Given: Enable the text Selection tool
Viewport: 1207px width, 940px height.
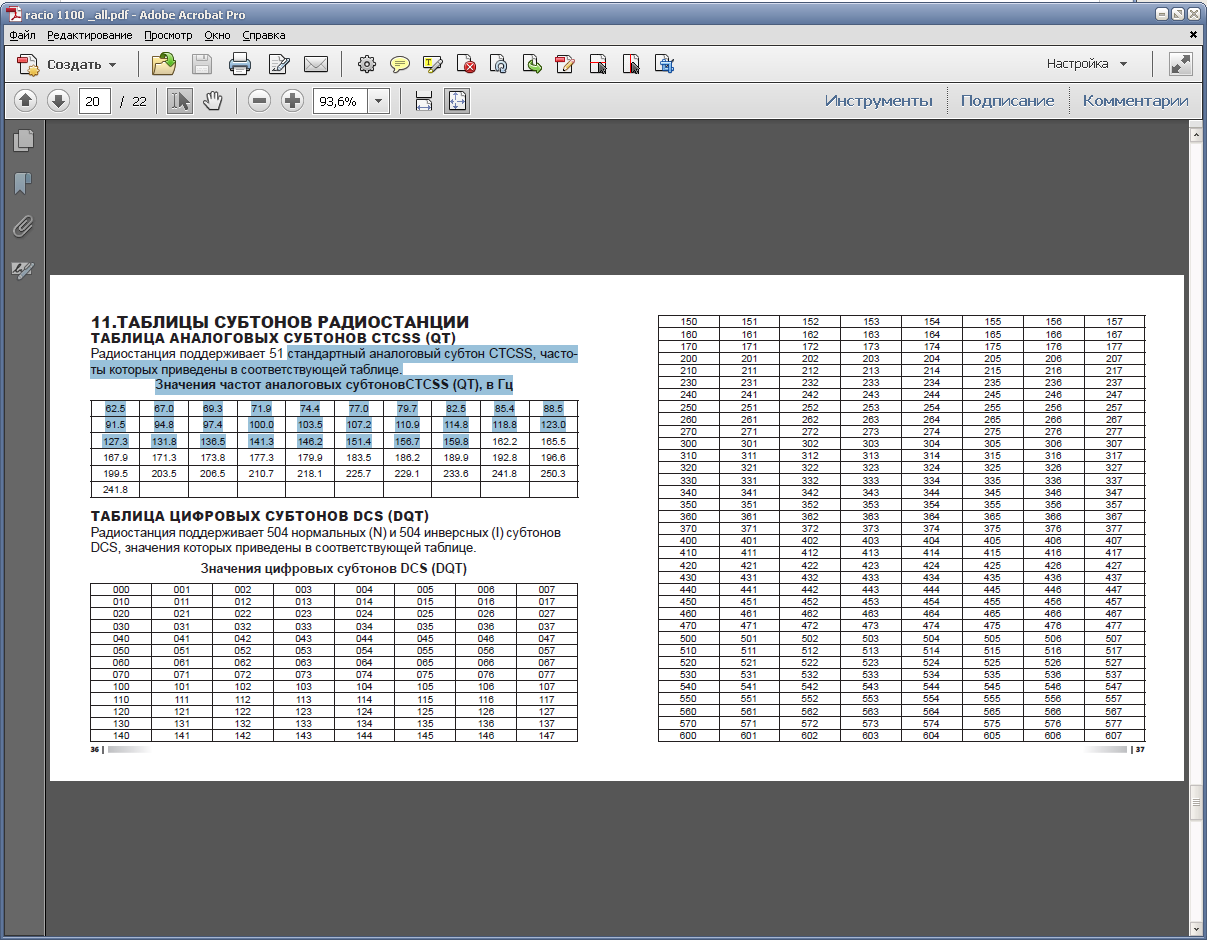Looking at the screenshot, I should (180, 101).
